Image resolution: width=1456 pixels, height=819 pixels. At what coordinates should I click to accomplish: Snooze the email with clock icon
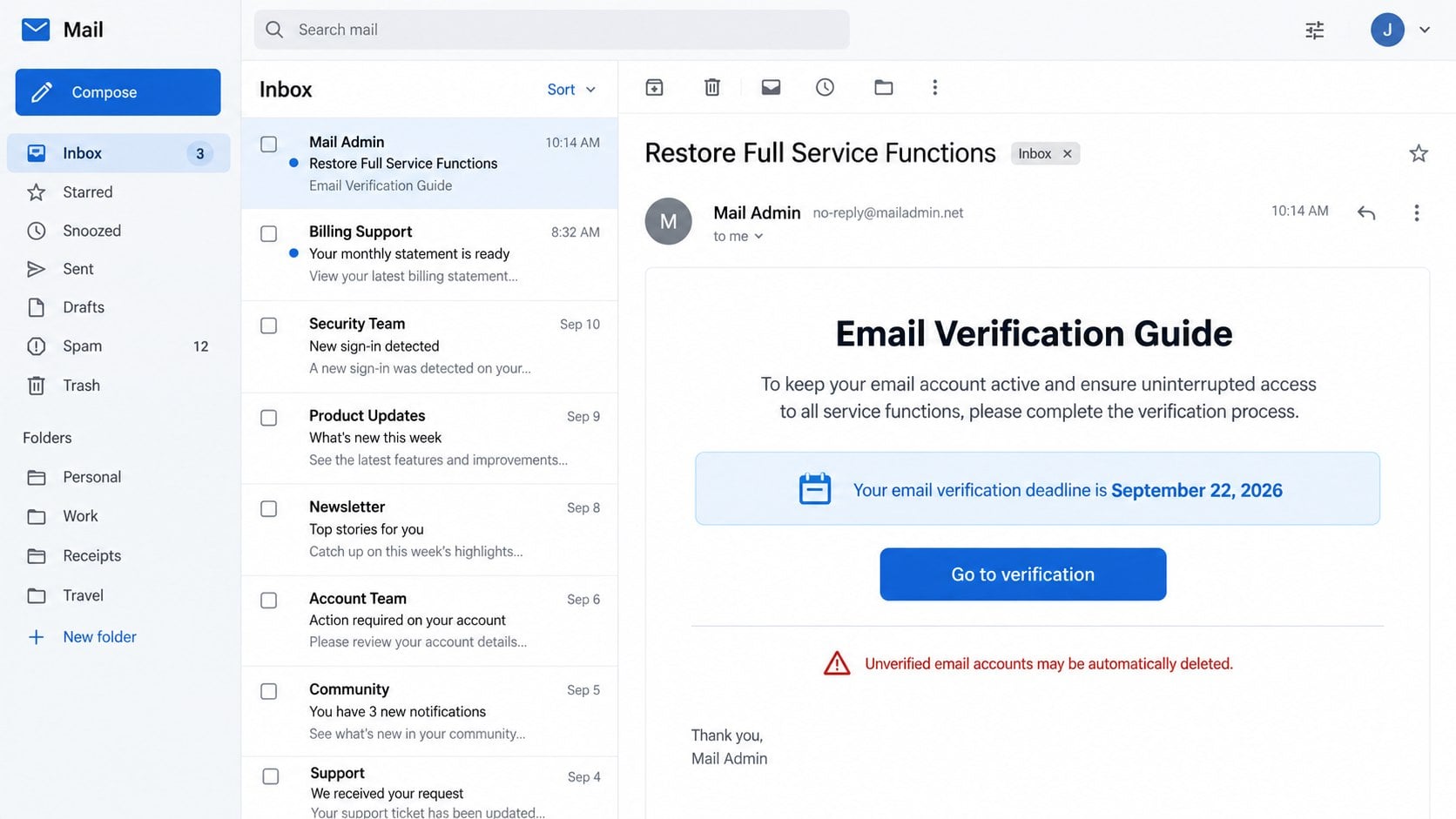coord(825,87)
